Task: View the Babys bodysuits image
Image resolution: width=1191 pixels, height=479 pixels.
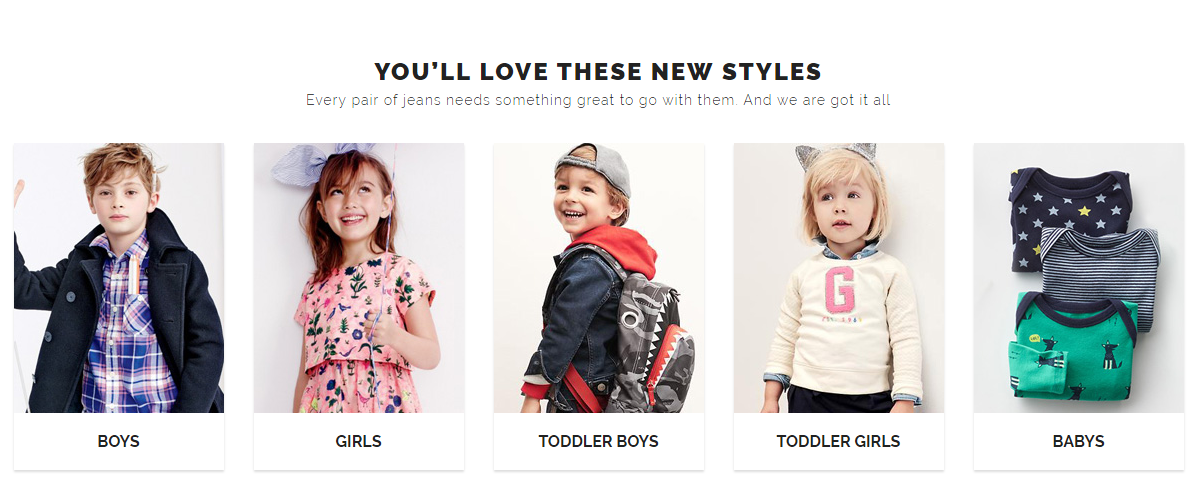Action: 1079,278
